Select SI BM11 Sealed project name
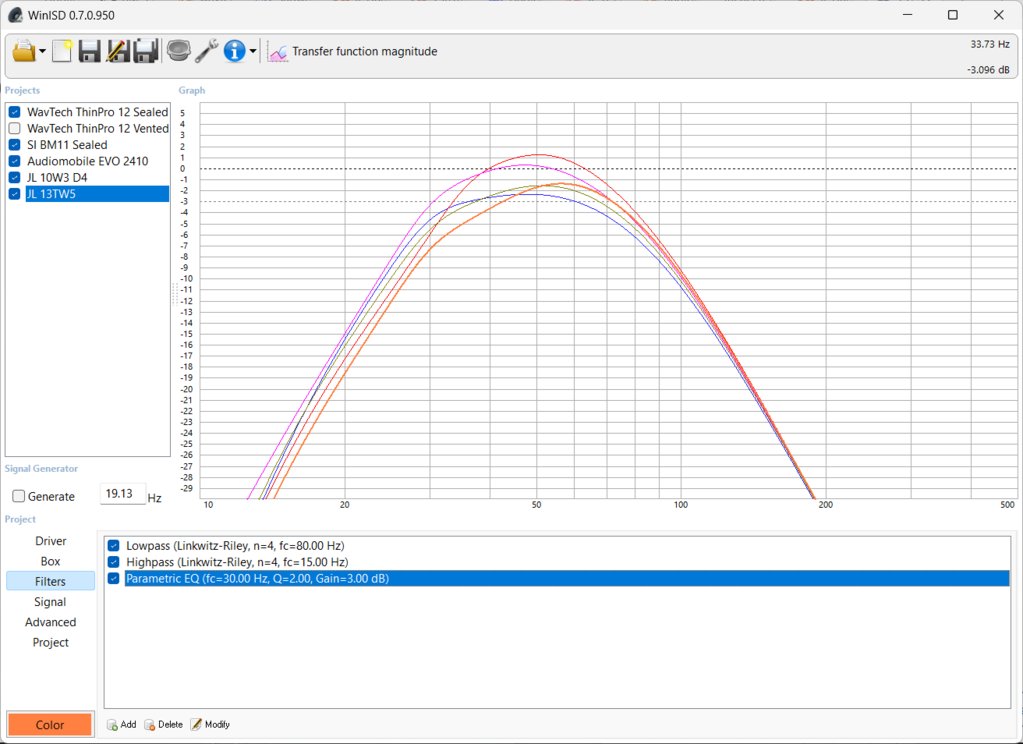This screenshot has height=744, width=1023. pyautogui.click(x=67, y=145)
